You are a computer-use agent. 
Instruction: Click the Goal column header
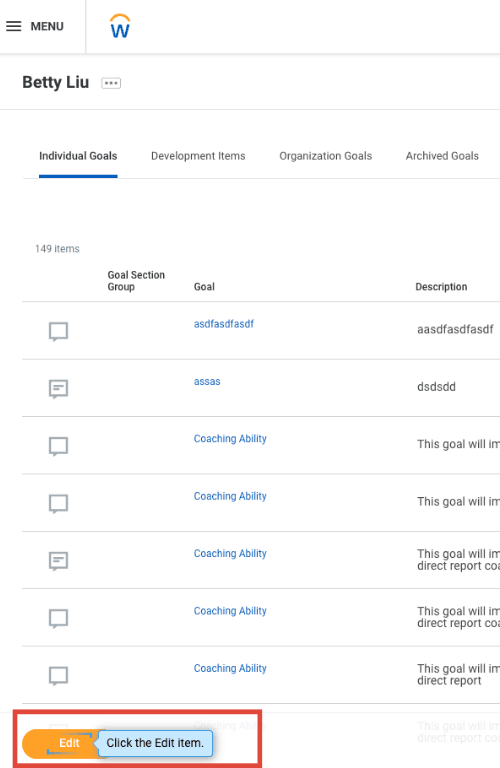pyautogui.click(x=204, y=287)
